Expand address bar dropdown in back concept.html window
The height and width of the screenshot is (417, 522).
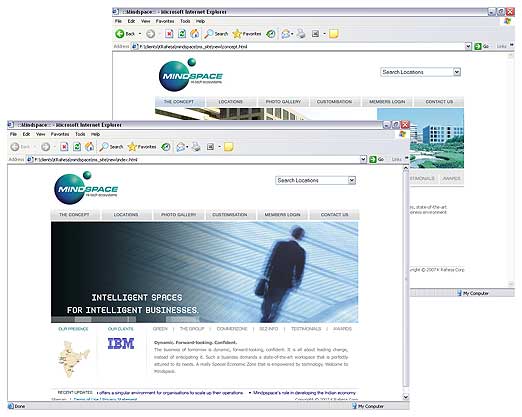click(468, 46)
